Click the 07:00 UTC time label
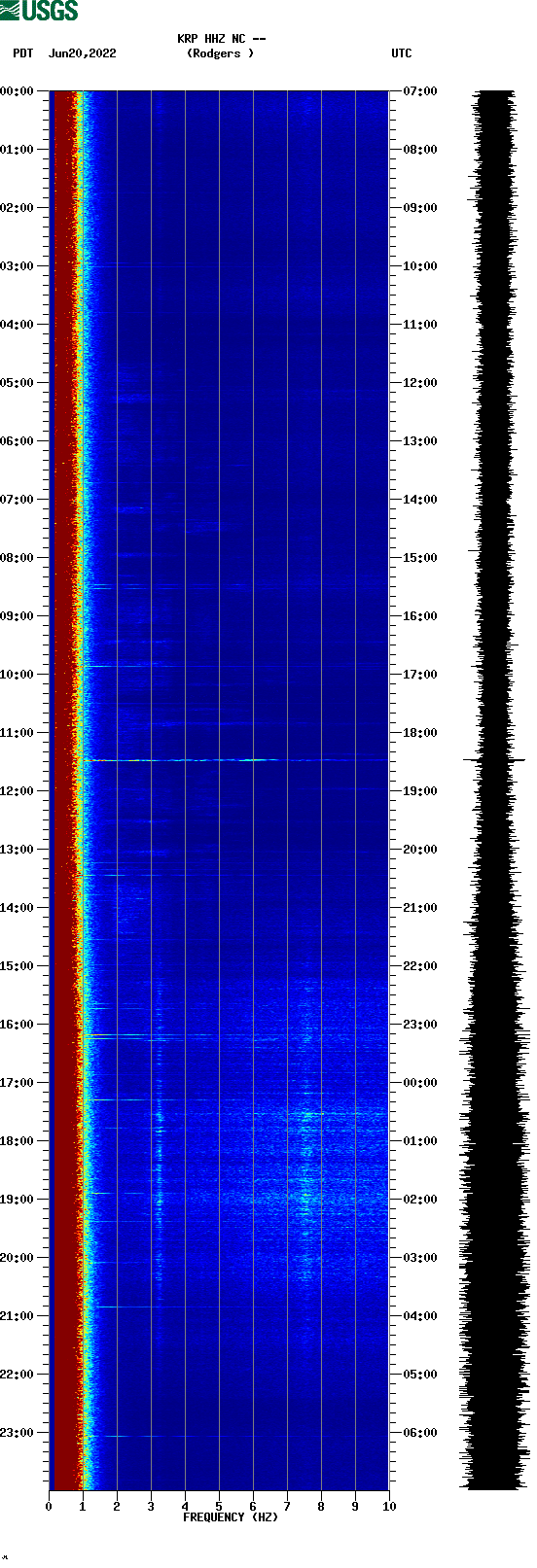Viewport: 537px width, 1568px height. point(420,91)
